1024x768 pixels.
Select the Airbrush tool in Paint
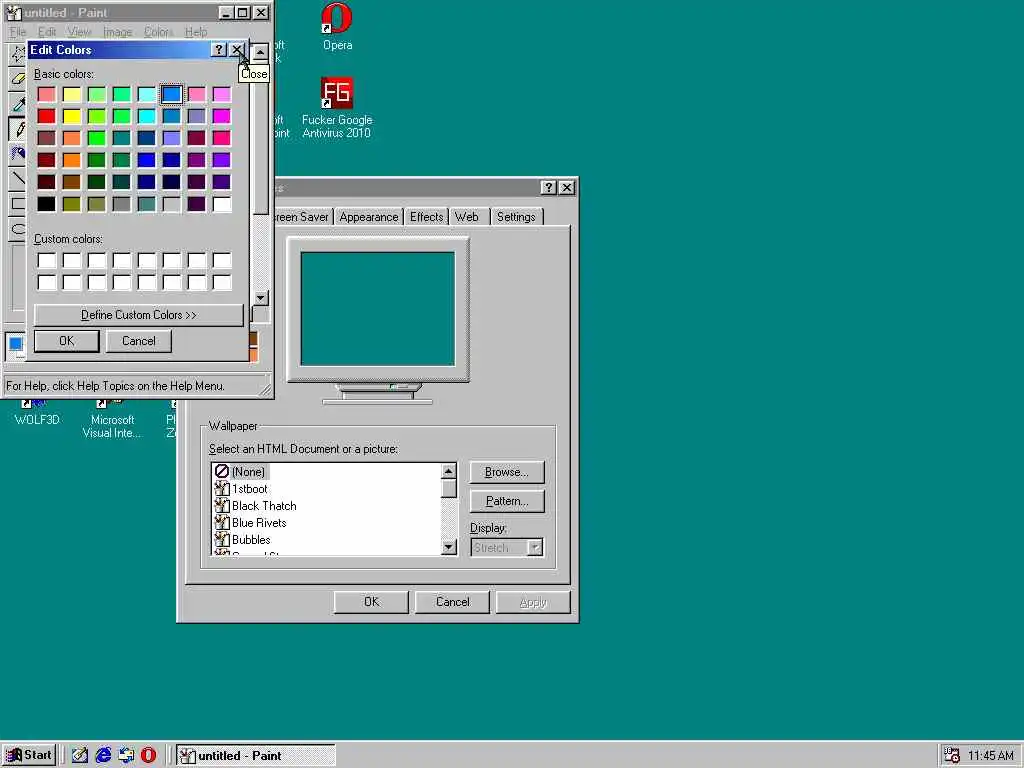coord(18,153)
